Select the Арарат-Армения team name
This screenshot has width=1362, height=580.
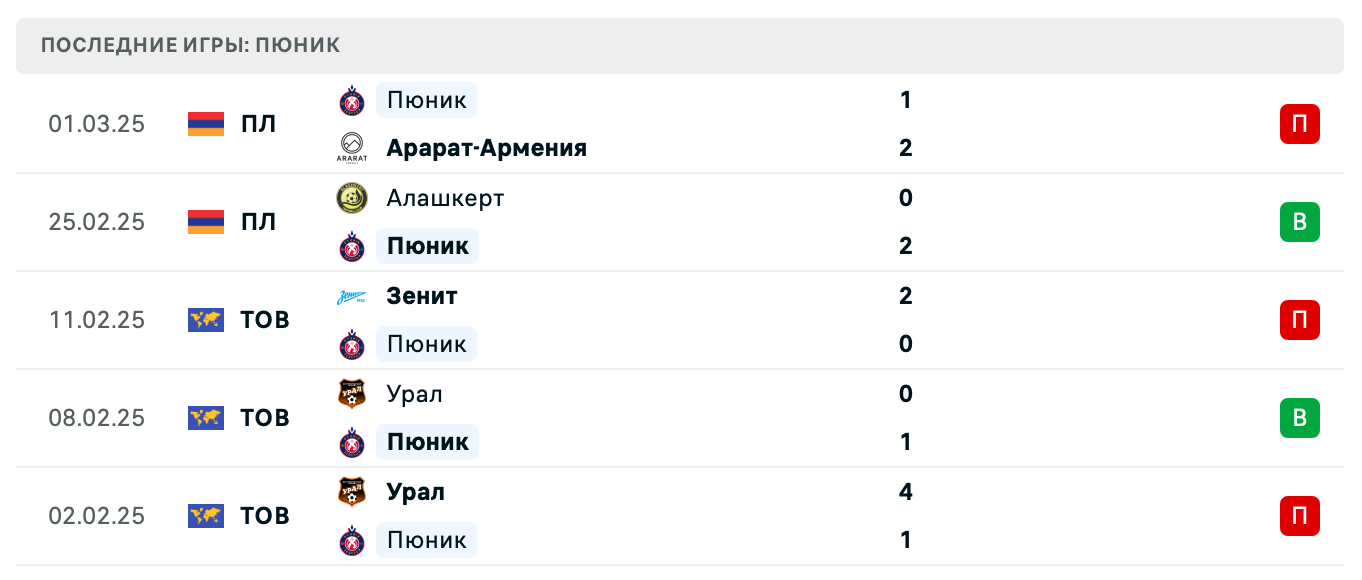(486, 148)
